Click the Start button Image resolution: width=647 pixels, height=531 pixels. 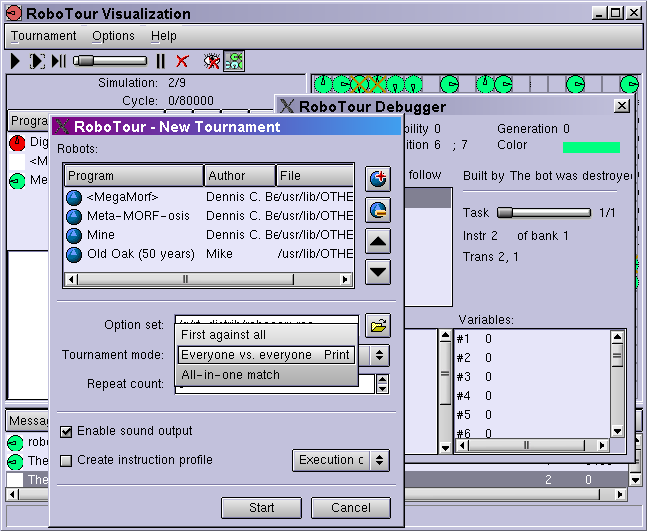pos(261,507)
